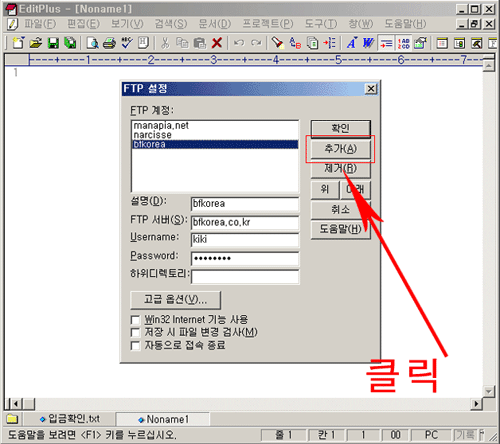The image size is (500, 444).
Task: Click the green Save floppy icon
Action: 53,43
